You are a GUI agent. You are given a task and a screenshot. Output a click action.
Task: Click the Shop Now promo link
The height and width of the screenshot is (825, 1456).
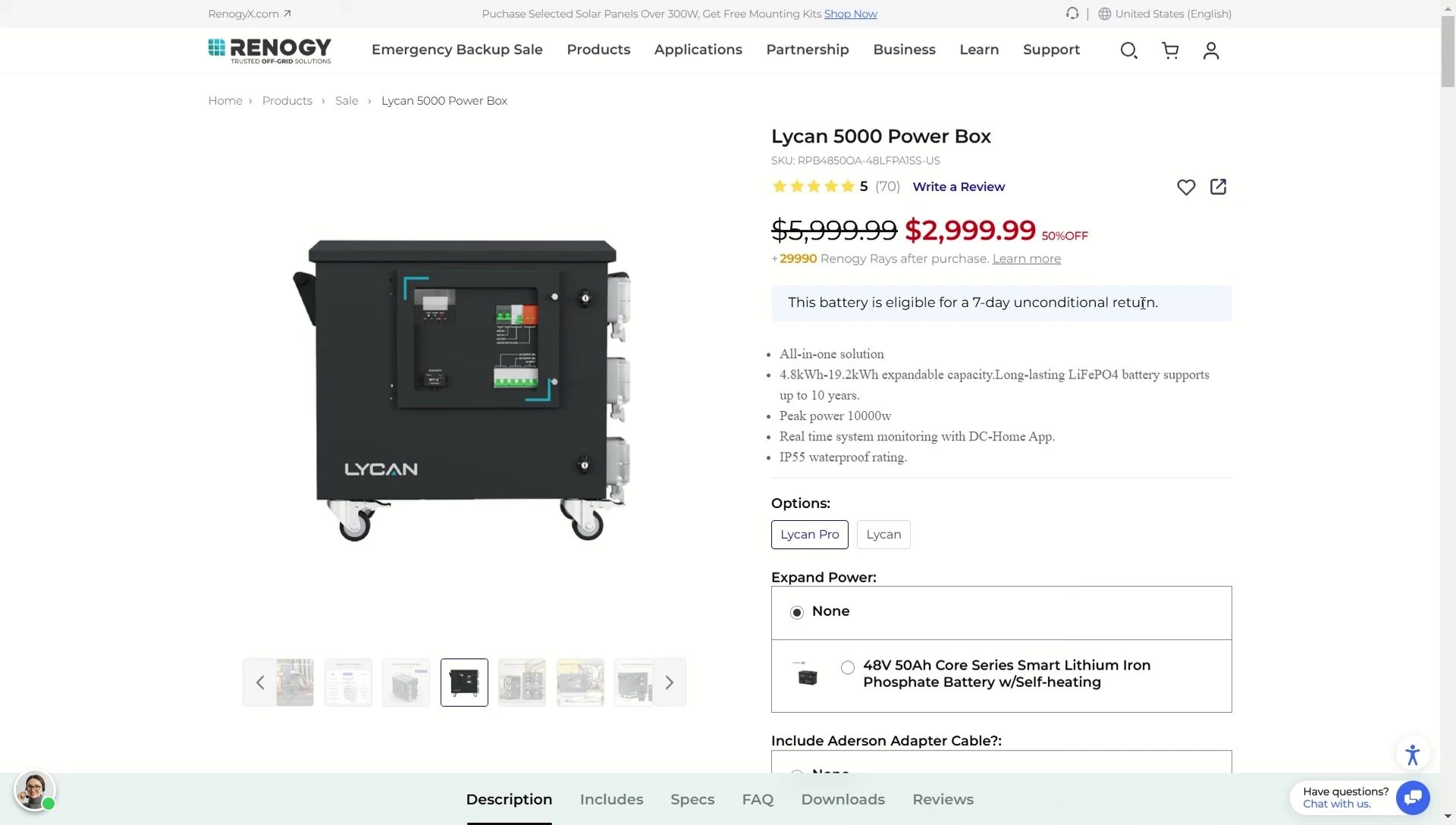coord(850,14)
